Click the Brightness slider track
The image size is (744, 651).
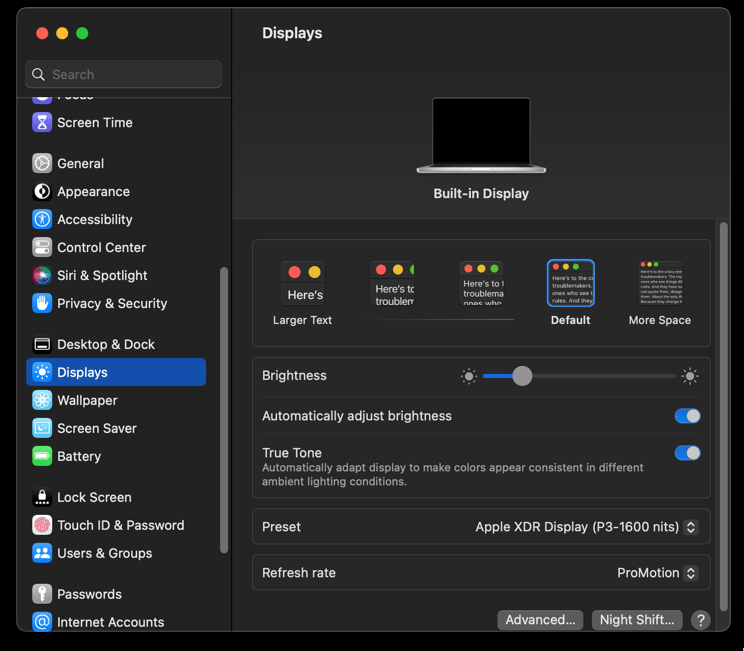(x=600, y=376)
